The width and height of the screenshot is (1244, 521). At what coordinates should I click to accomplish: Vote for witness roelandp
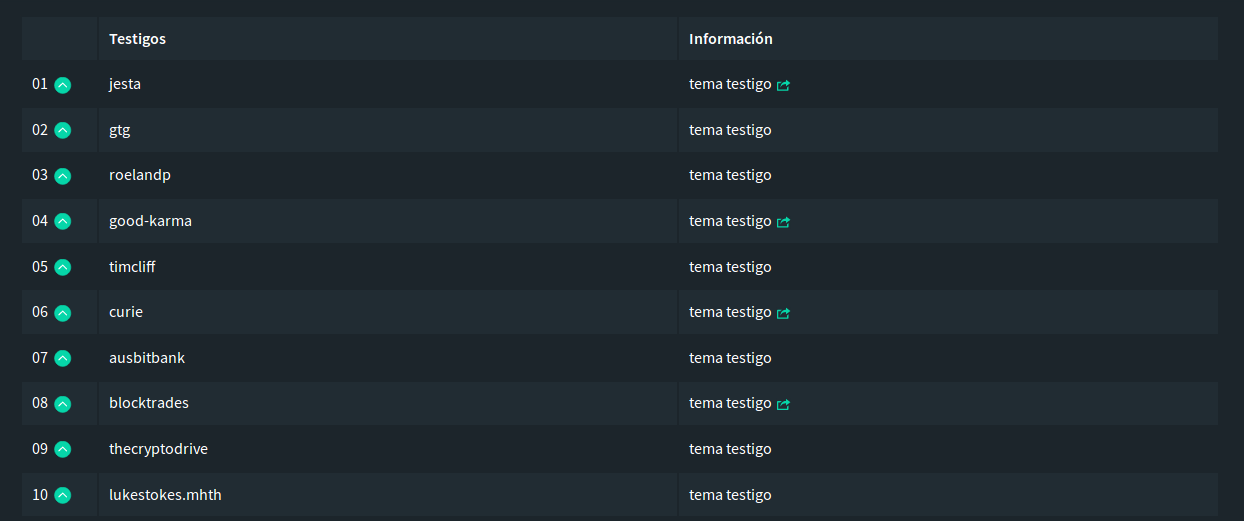pos(63,176)
